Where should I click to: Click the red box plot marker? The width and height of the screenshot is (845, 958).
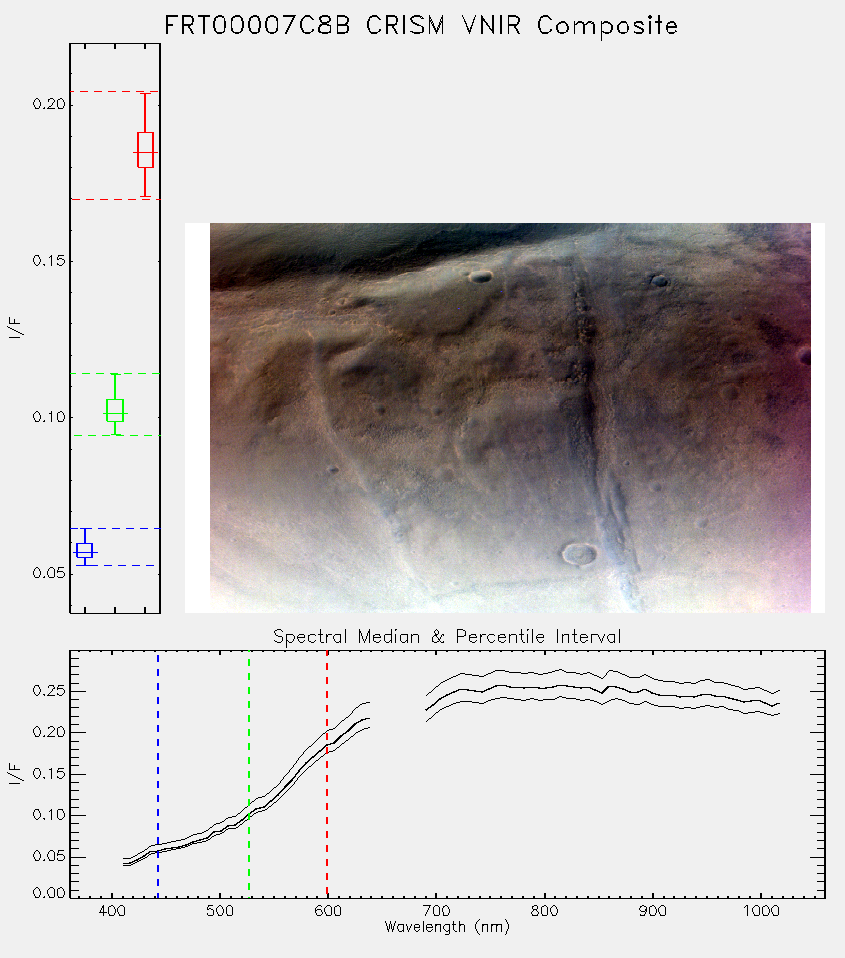(x=145, y=150)
